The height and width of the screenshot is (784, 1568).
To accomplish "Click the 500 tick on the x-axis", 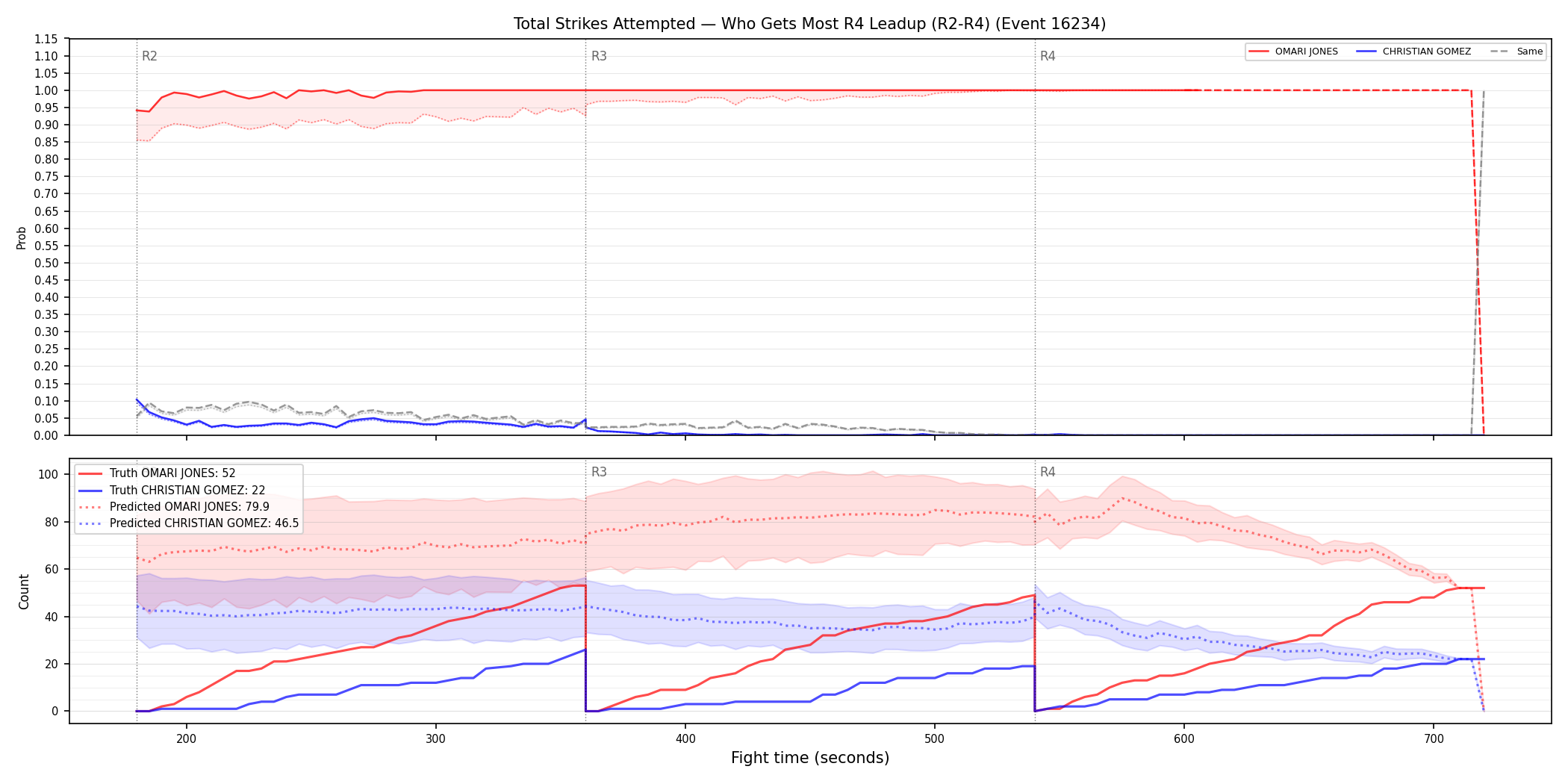I will (934, 739).
